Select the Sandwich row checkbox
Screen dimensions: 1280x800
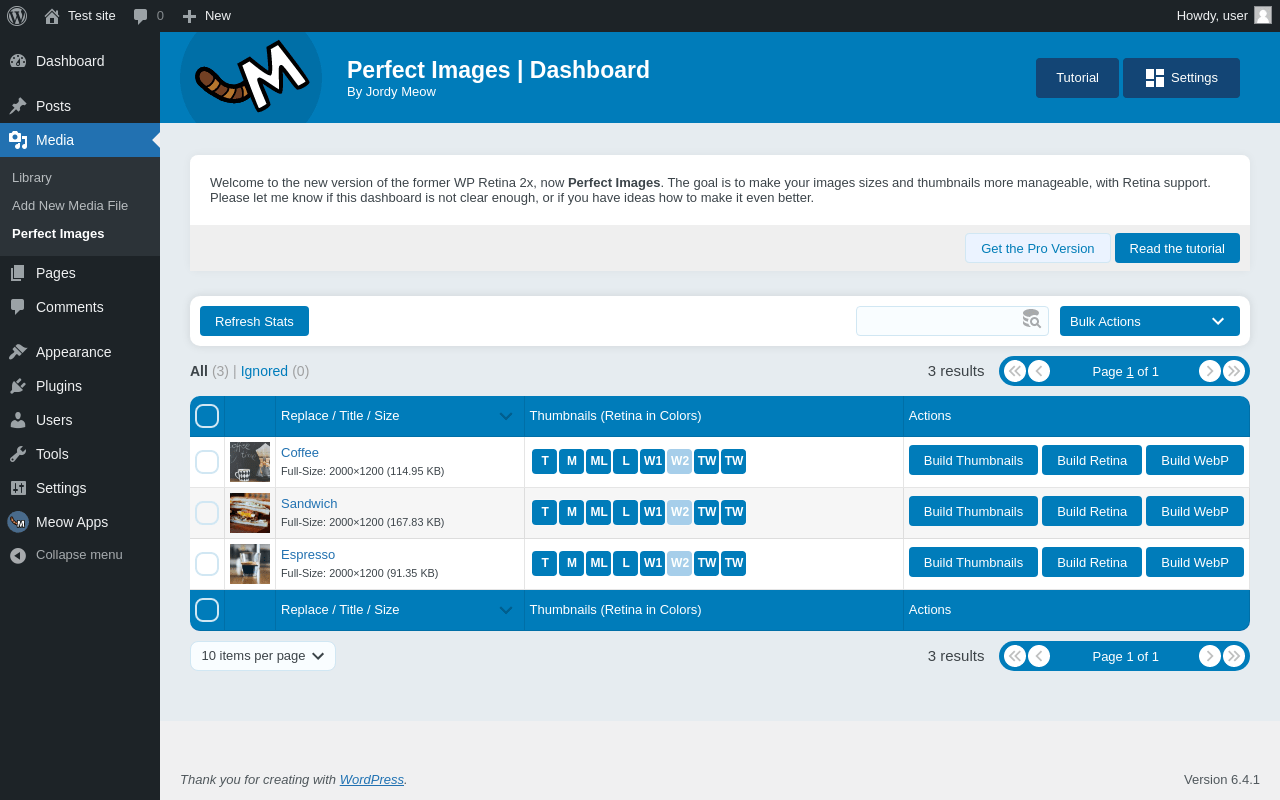pos(207,513)
